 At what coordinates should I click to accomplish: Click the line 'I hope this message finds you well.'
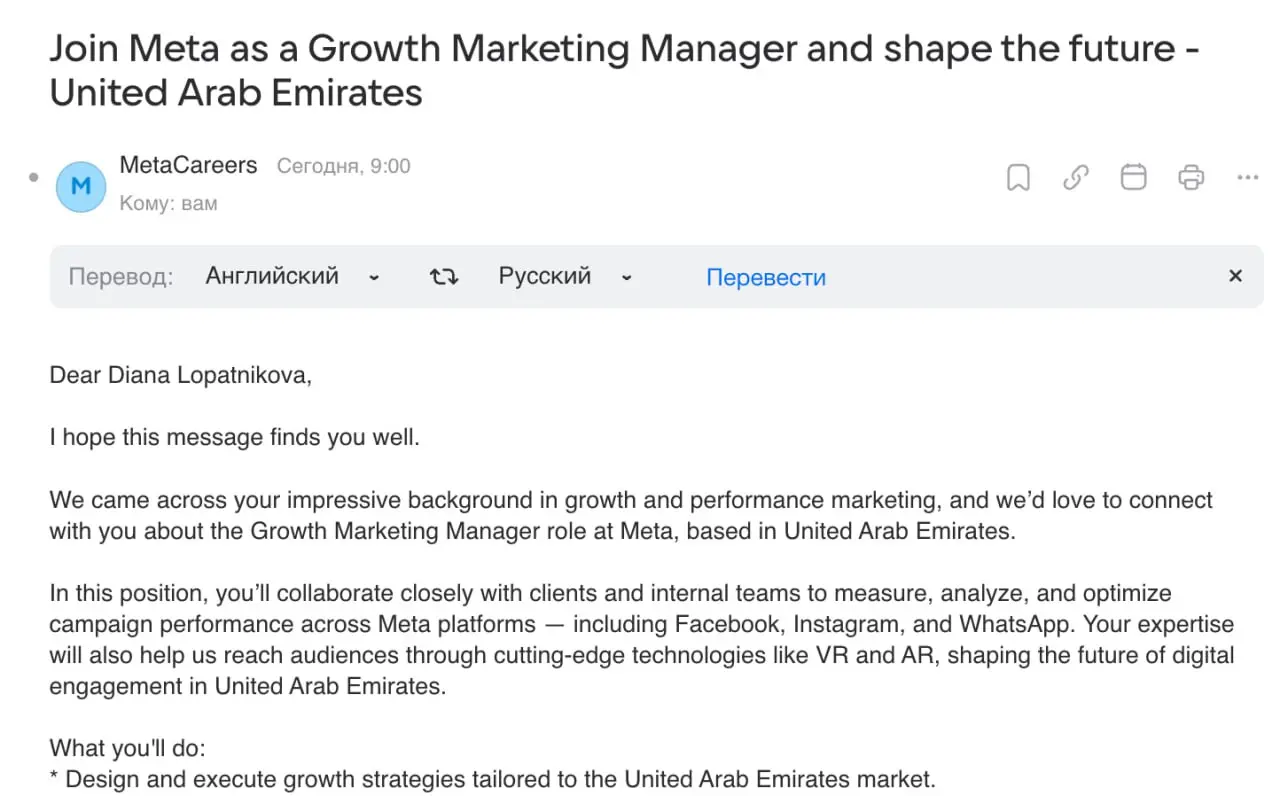(234, 438)
